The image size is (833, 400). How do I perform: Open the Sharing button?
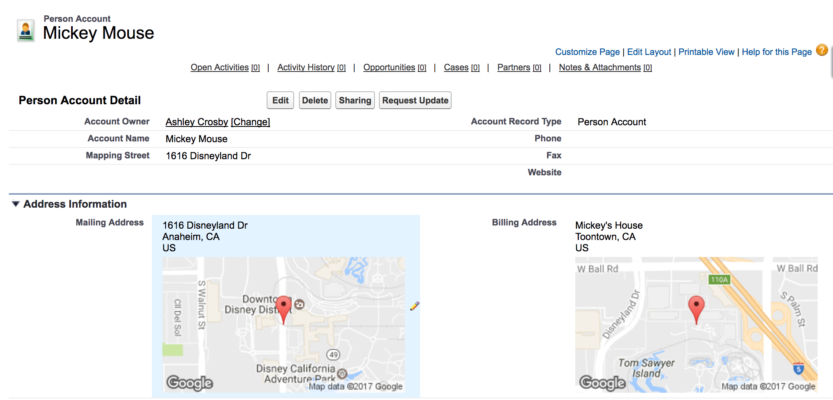pos(355,100)
